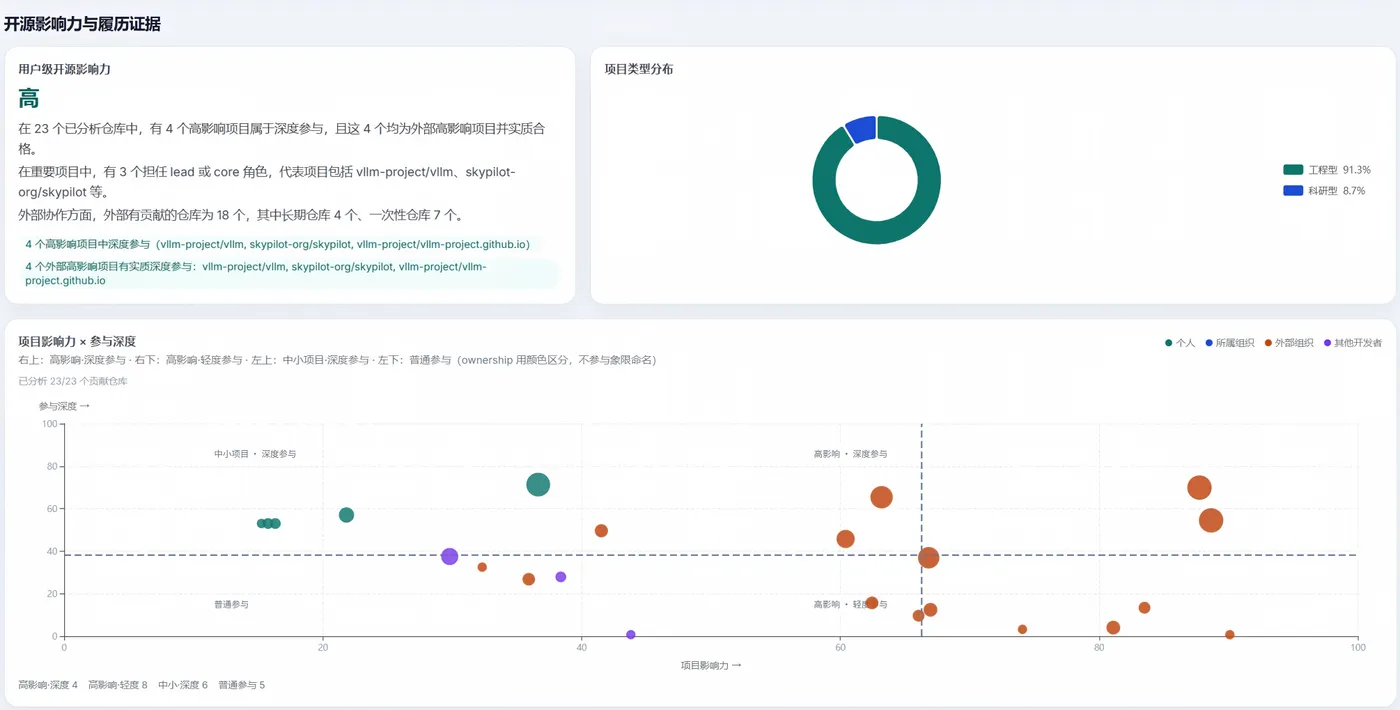
Task: Click the 高影响·深度 4 summary count
Action: point(48,685)
